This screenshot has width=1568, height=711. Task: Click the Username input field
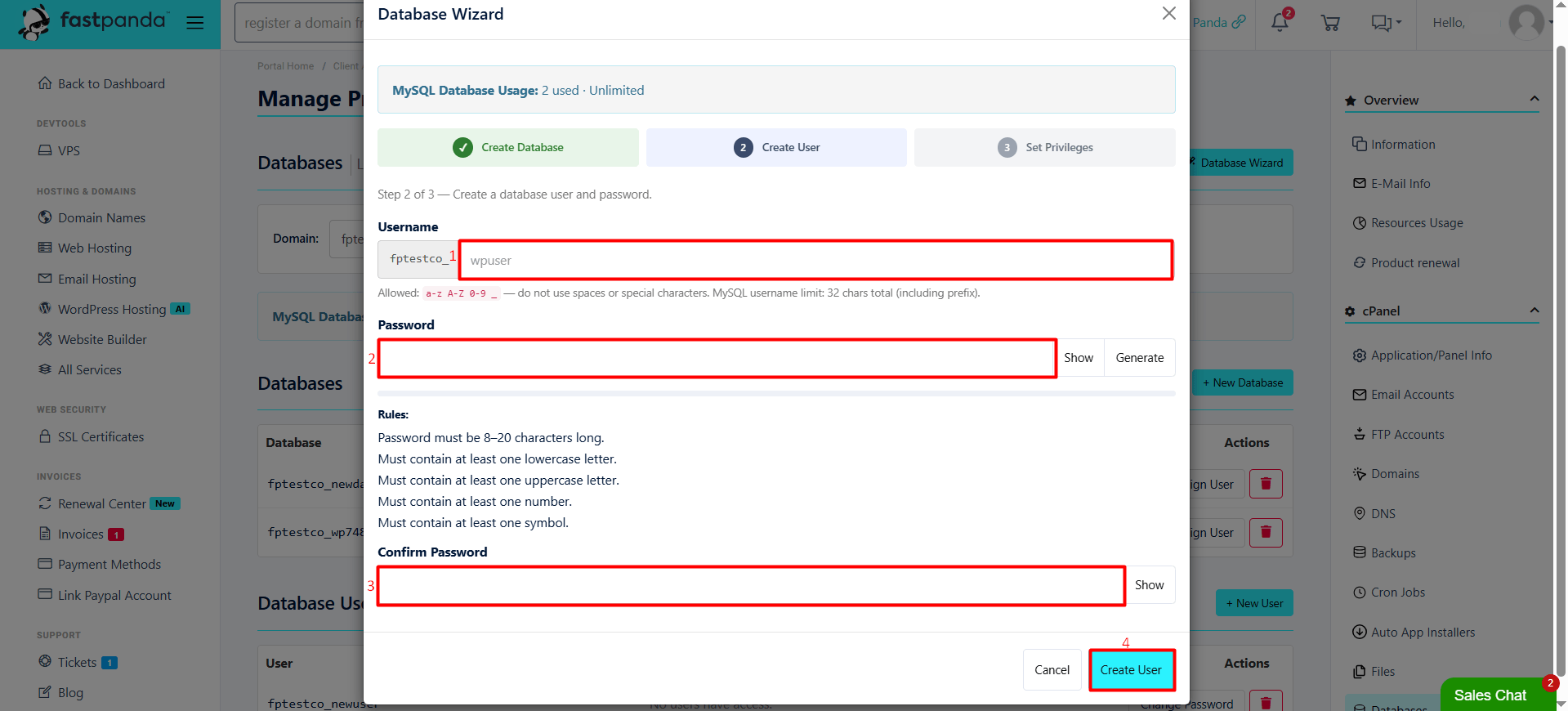coord(816,260)
